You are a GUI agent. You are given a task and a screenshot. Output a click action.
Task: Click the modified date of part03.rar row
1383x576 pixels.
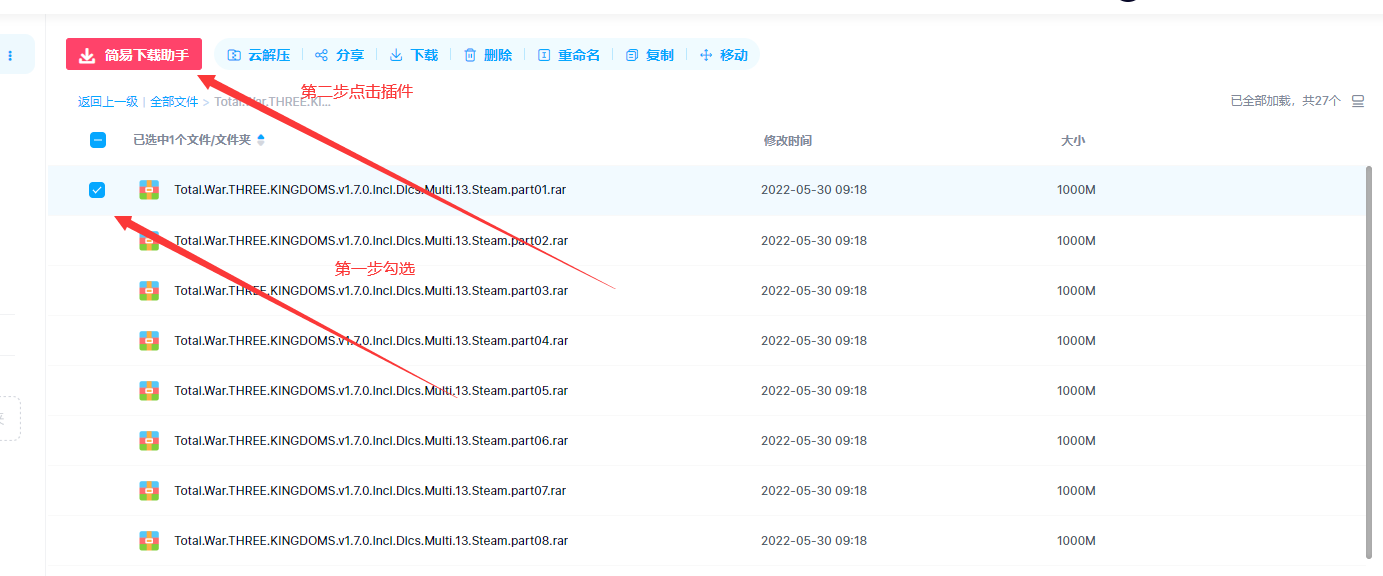click(x=814, y=290)
